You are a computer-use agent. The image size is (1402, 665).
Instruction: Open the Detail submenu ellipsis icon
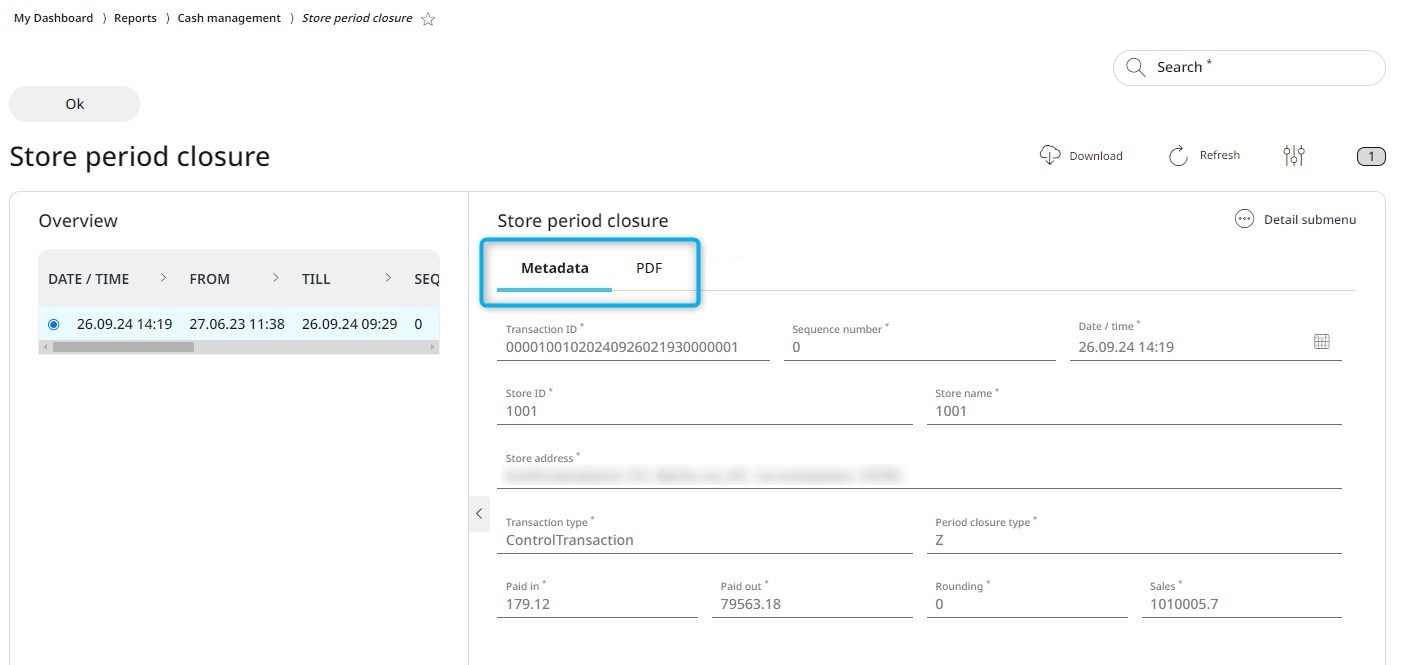tap(1244, 219)
